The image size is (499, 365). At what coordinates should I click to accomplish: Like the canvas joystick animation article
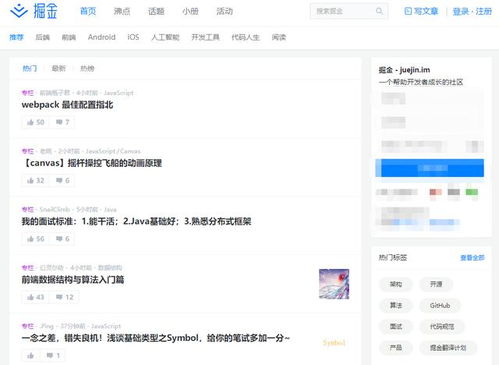(x=36, y=181)
